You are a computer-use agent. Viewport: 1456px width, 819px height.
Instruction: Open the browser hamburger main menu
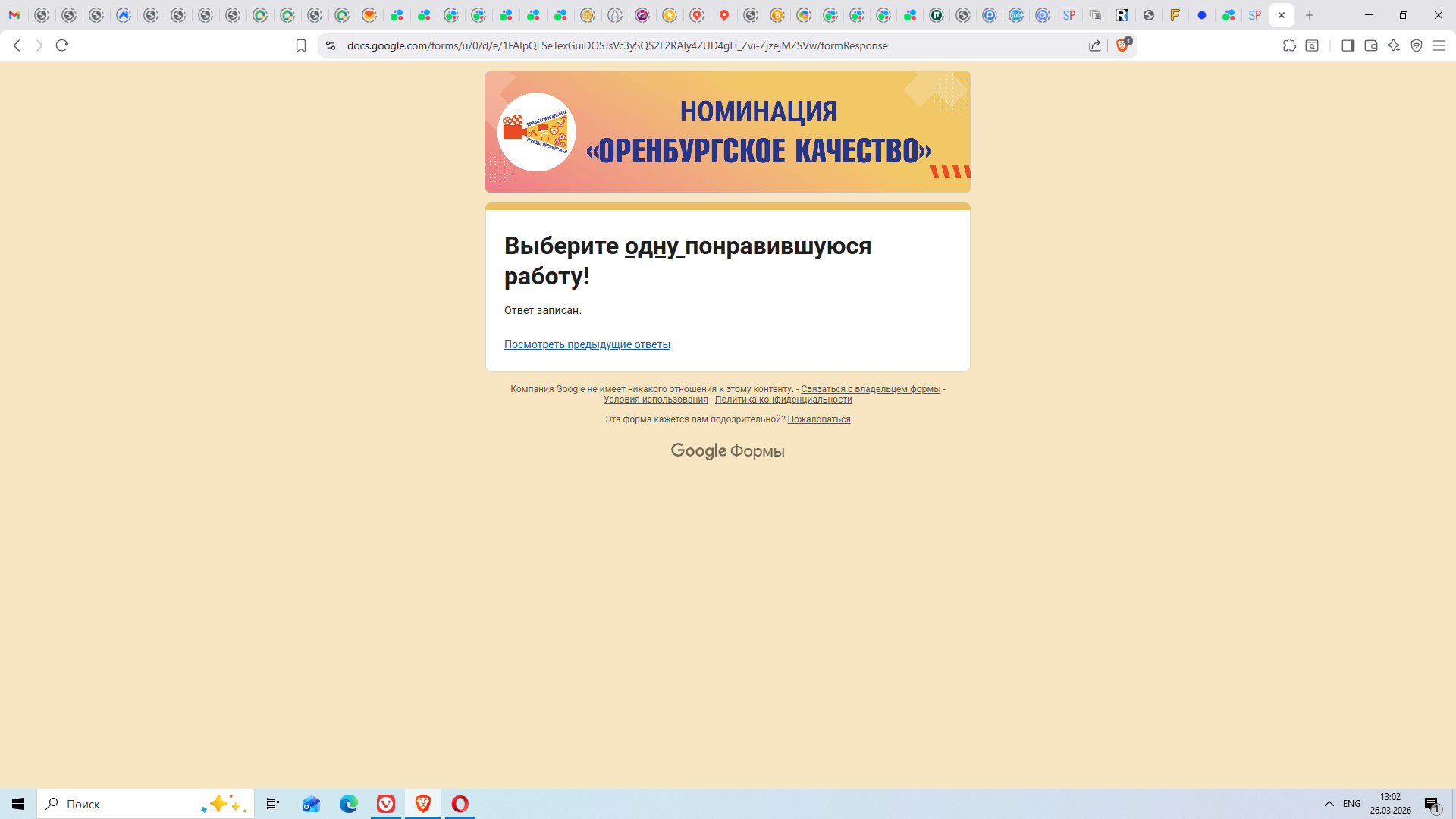1439,45
